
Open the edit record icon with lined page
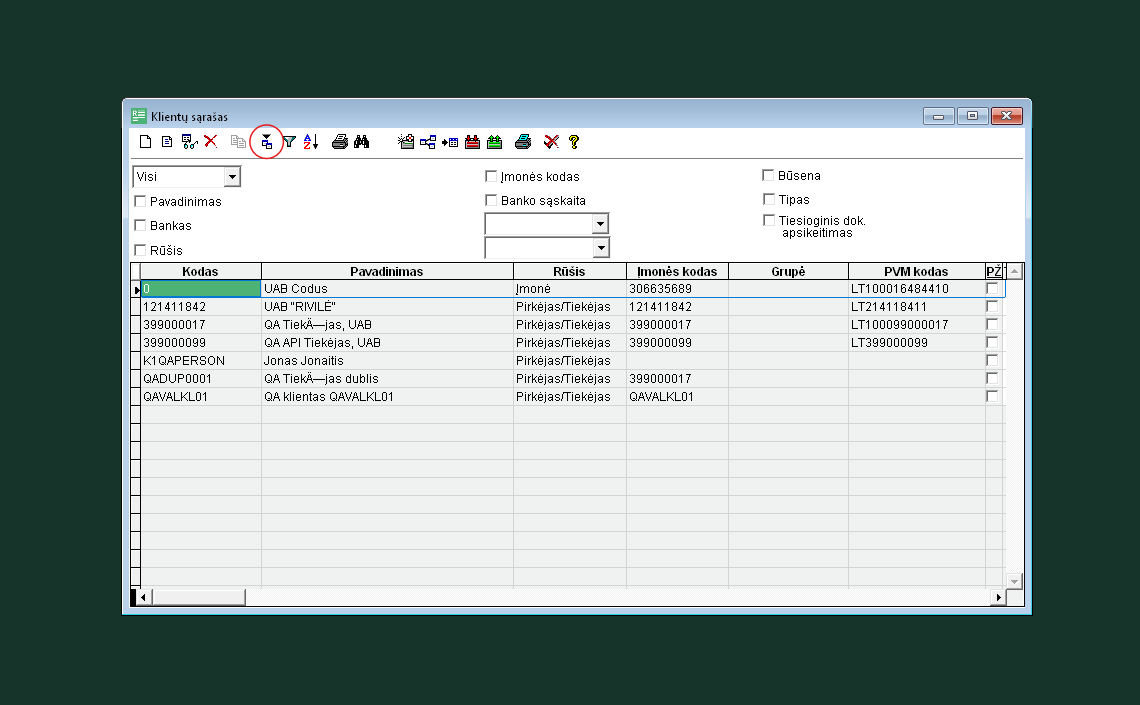(167, 142)
